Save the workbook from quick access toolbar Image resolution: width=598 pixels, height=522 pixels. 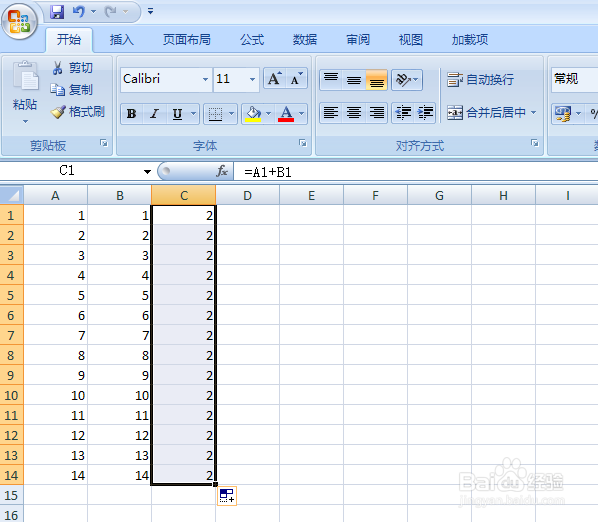(x=57, y=12)
